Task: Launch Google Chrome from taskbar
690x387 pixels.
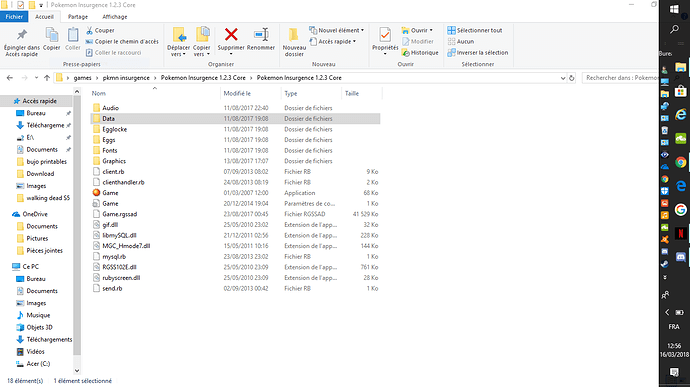Action: click(x=681, y=162)
